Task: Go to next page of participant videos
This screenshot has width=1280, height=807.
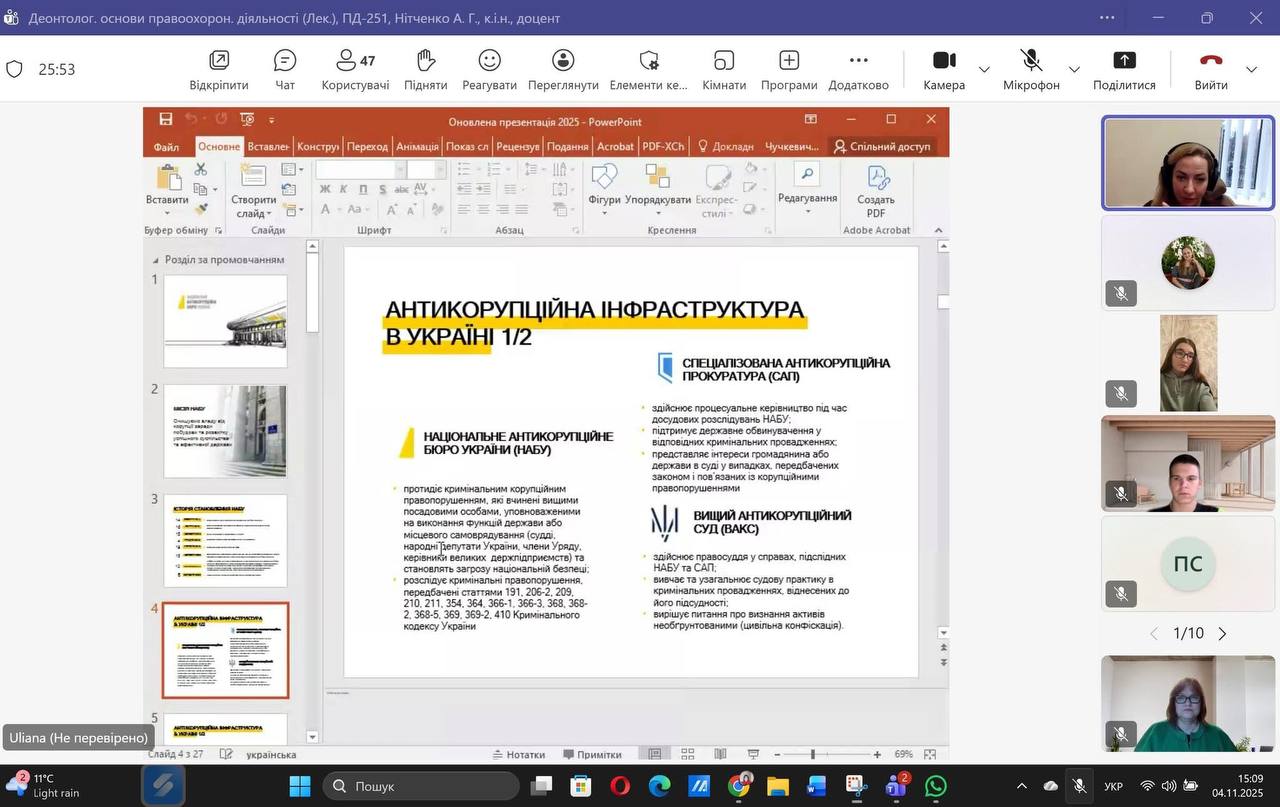Action: pos(1222,634)
